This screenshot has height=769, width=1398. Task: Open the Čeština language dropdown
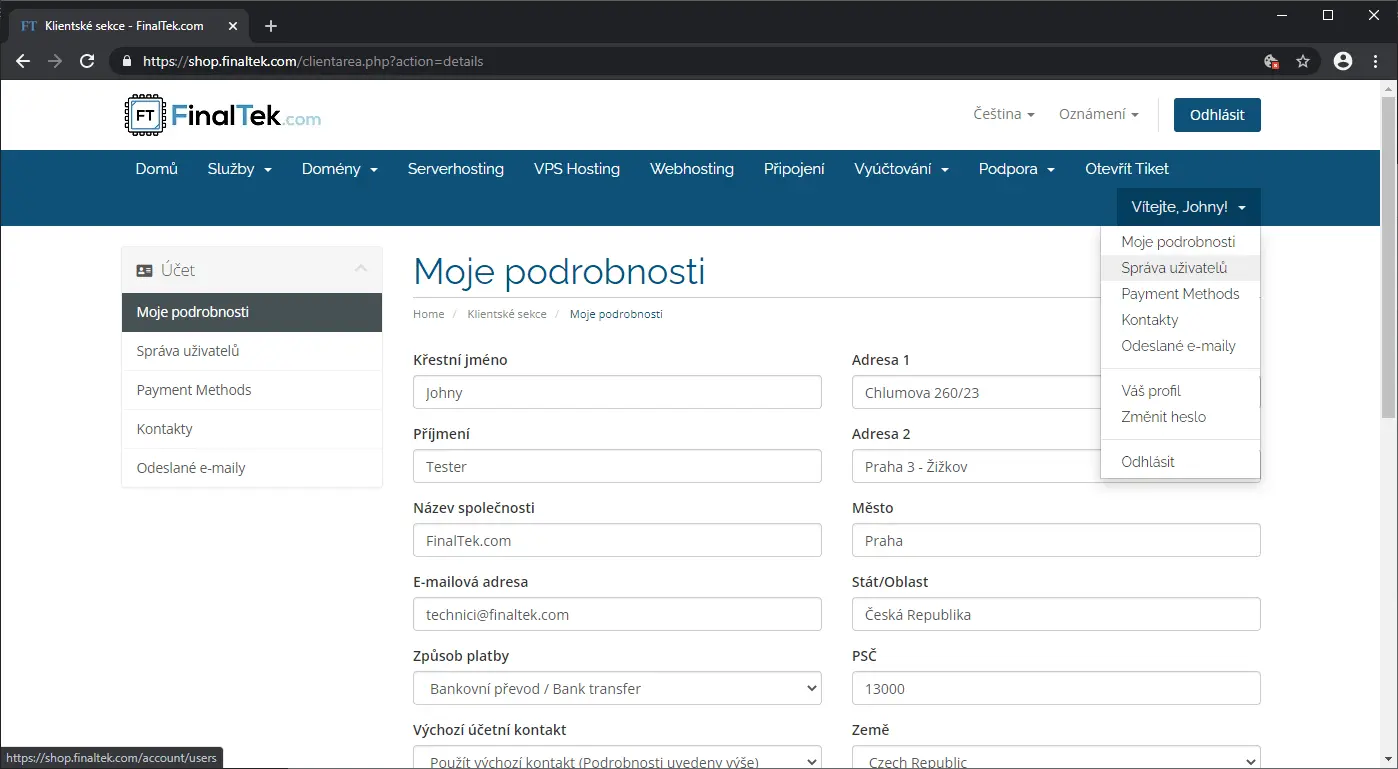pyautogui.click(x=1003, y=114)
